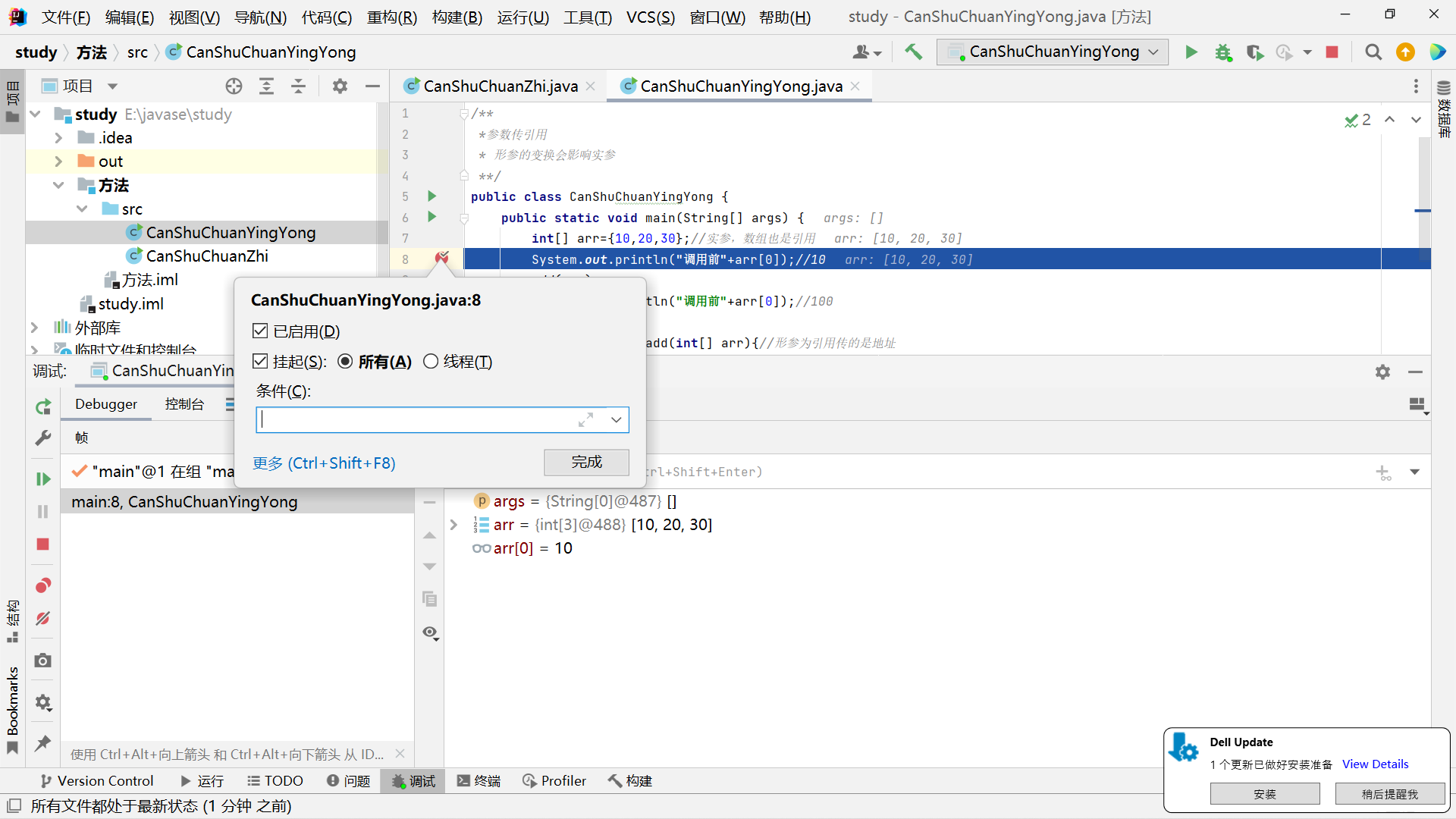Expand the out folder in project tree
The image size is (1456, 819).
[x=58, y=162]
